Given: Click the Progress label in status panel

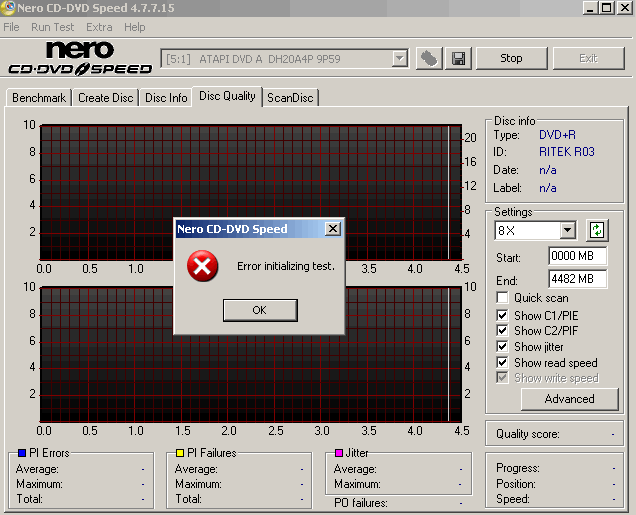Looking at the screenshot, I should 518,468.
